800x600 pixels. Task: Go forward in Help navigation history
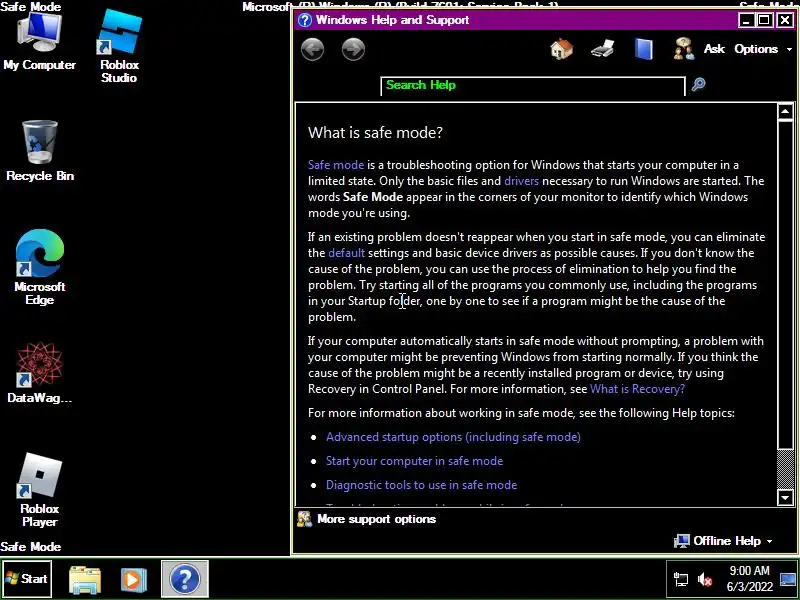(353, 49)
